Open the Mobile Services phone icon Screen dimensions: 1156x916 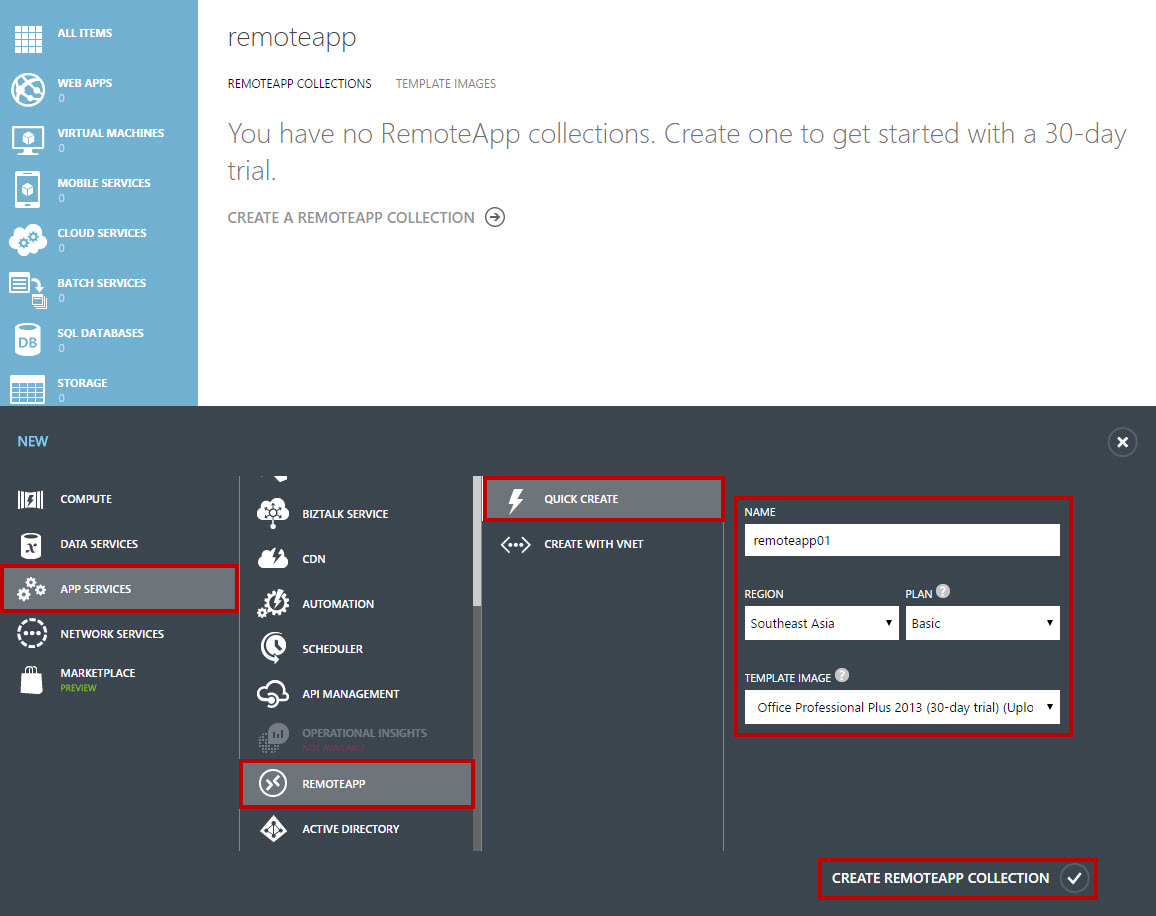point(27,190)
